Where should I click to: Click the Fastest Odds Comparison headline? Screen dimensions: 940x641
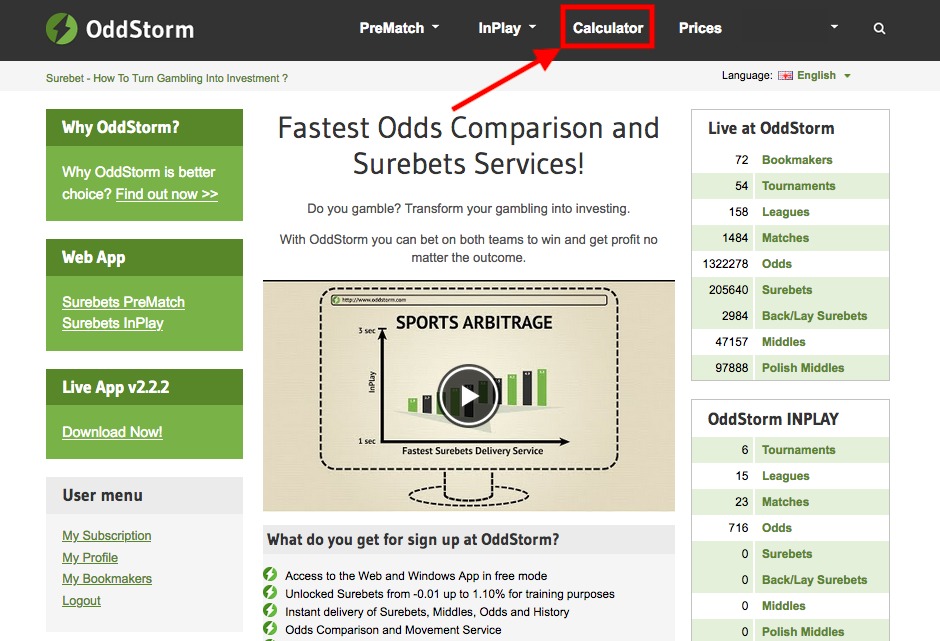(468, 146)
